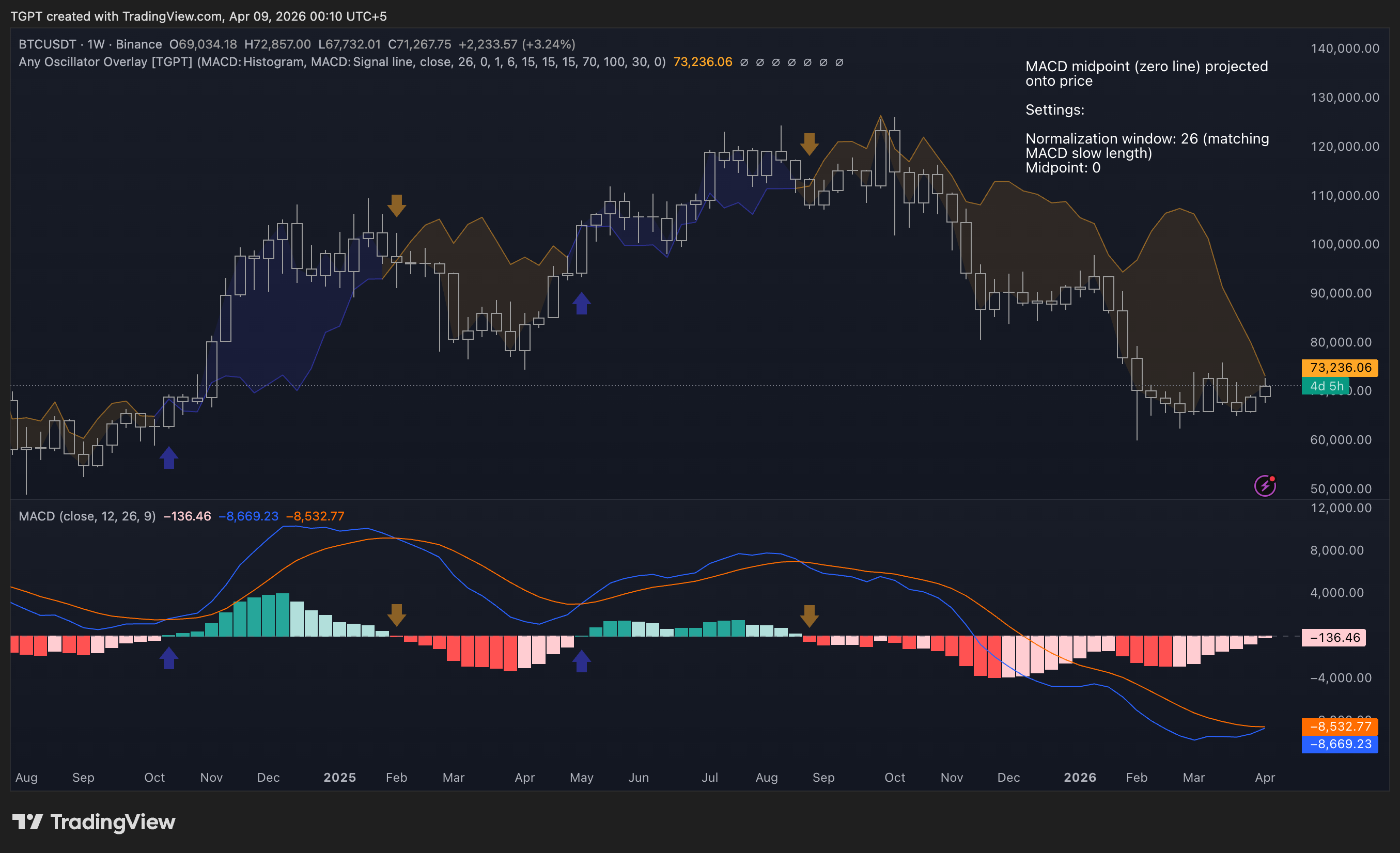Viewport: 1400px width, 853px height.
Task: Click the -8,532.77 value in MACD legend
Action: coord(315,516)
